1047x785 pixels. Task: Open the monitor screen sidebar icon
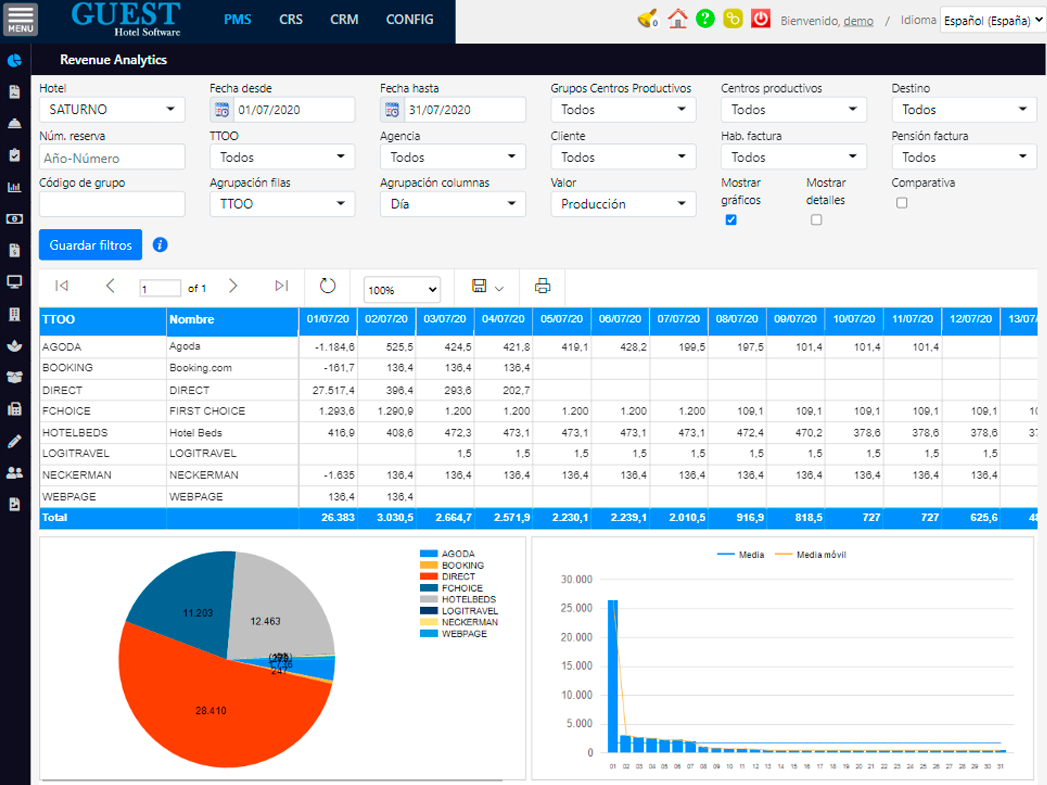(14, 282)
